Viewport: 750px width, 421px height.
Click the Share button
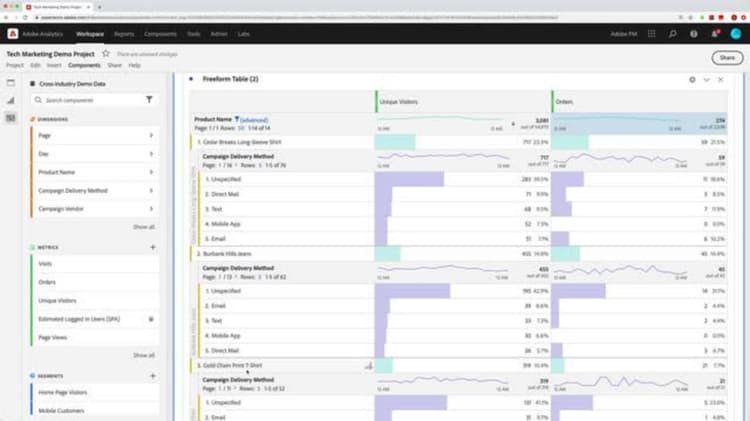pyautogui.click(x=727, y=58)
